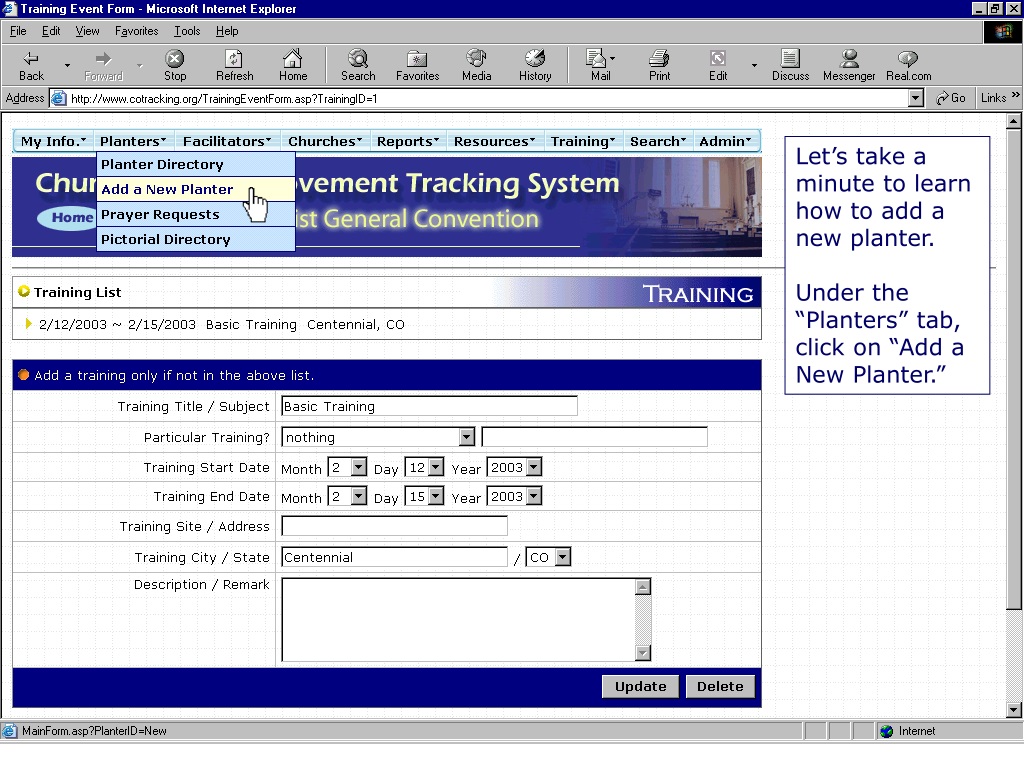Open the Particular Training dropdown
This screenshot has height=768, width=1024.
tap(466, 437)
